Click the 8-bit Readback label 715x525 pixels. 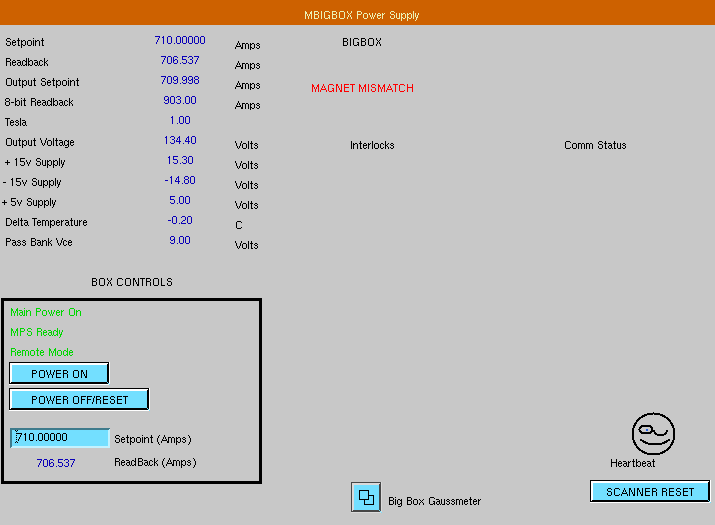click(39, 103)
